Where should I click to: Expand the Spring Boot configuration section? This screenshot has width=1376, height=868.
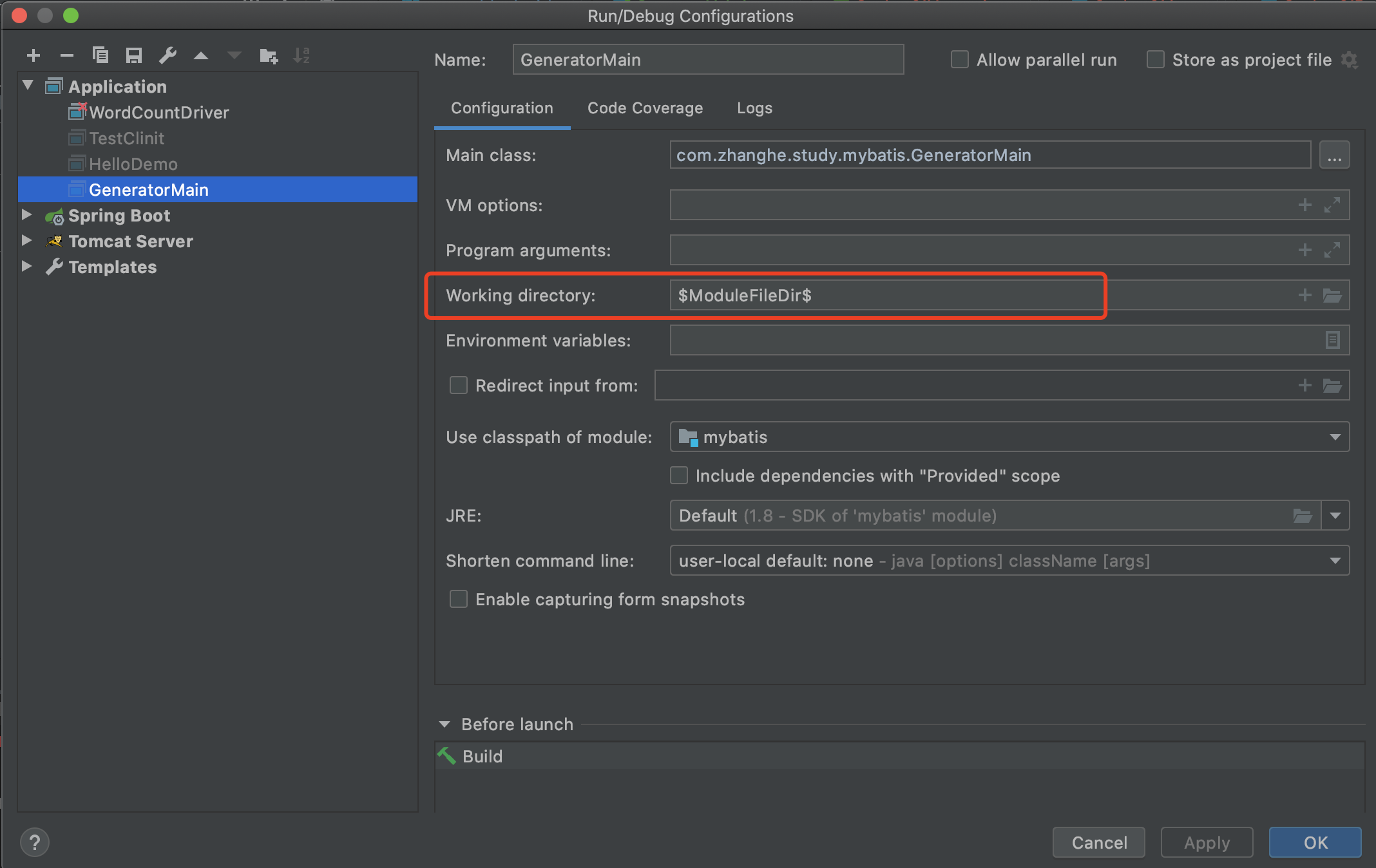click(28, 214)
